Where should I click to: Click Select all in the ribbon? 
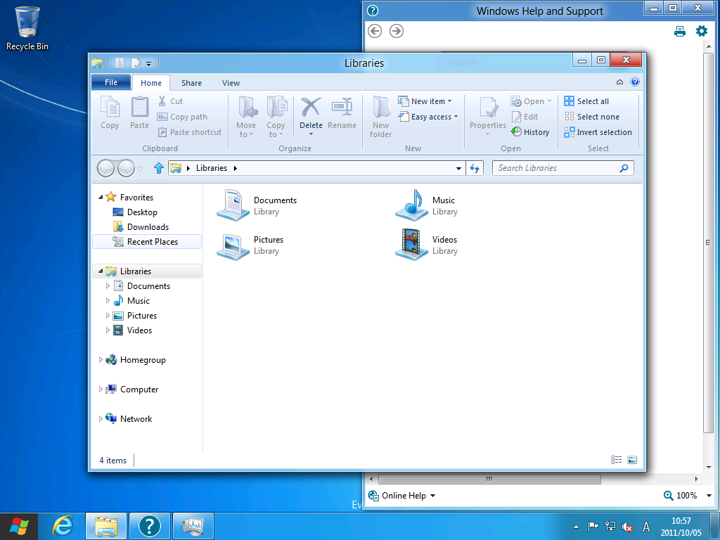pyautogui.click(x=586, y=101)
